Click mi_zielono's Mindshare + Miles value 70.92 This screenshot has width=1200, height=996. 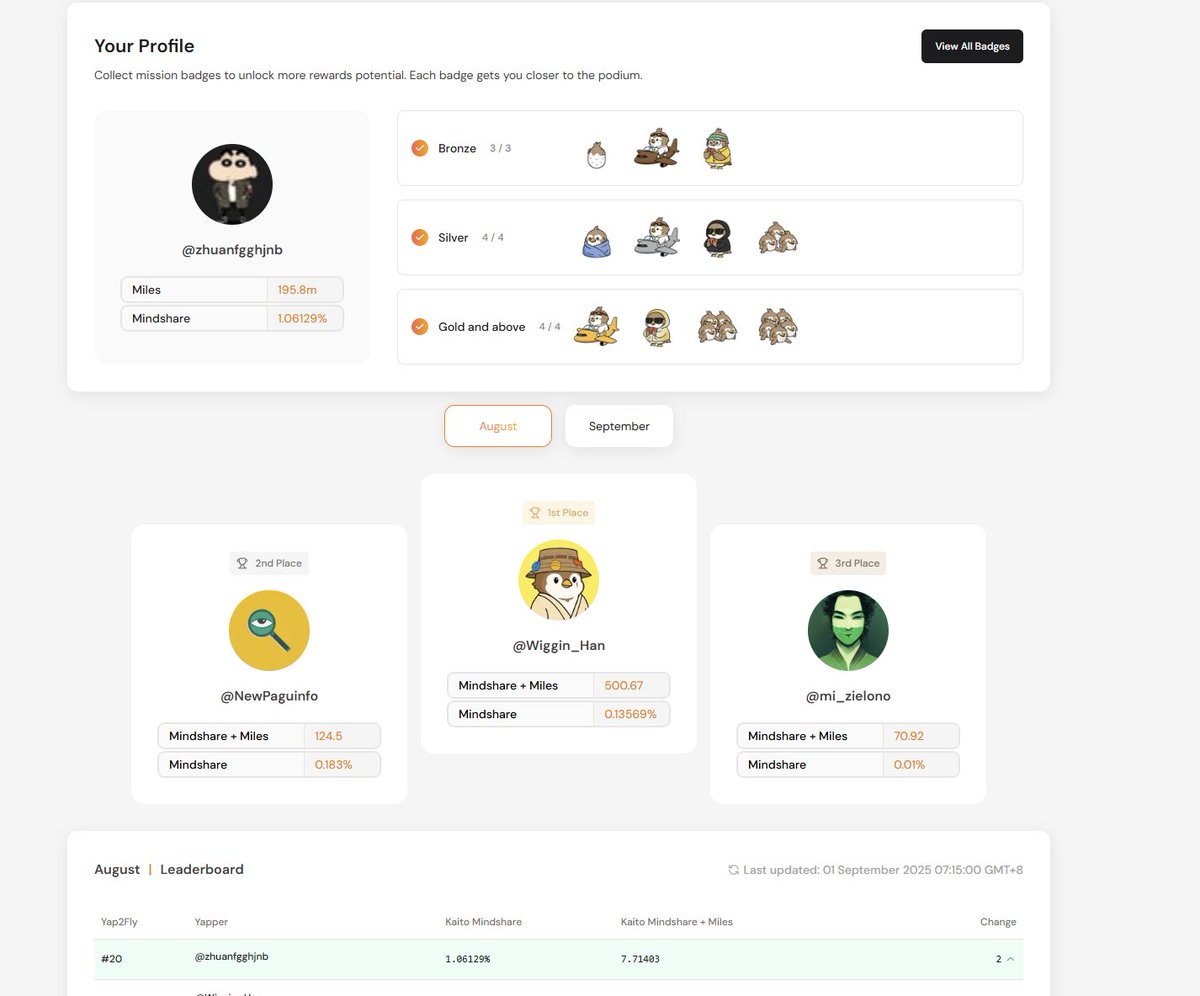pos(909,736)
